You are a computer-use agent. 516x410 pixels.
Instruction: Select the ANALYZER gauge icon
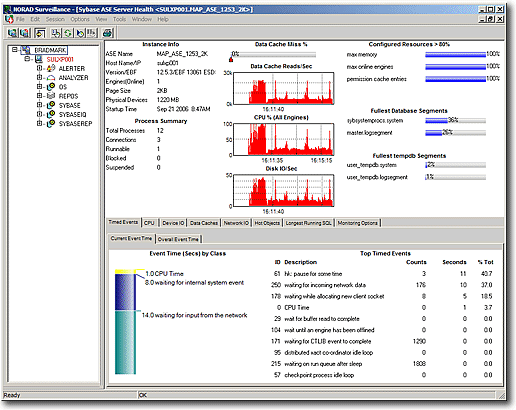tap(51, 78)
